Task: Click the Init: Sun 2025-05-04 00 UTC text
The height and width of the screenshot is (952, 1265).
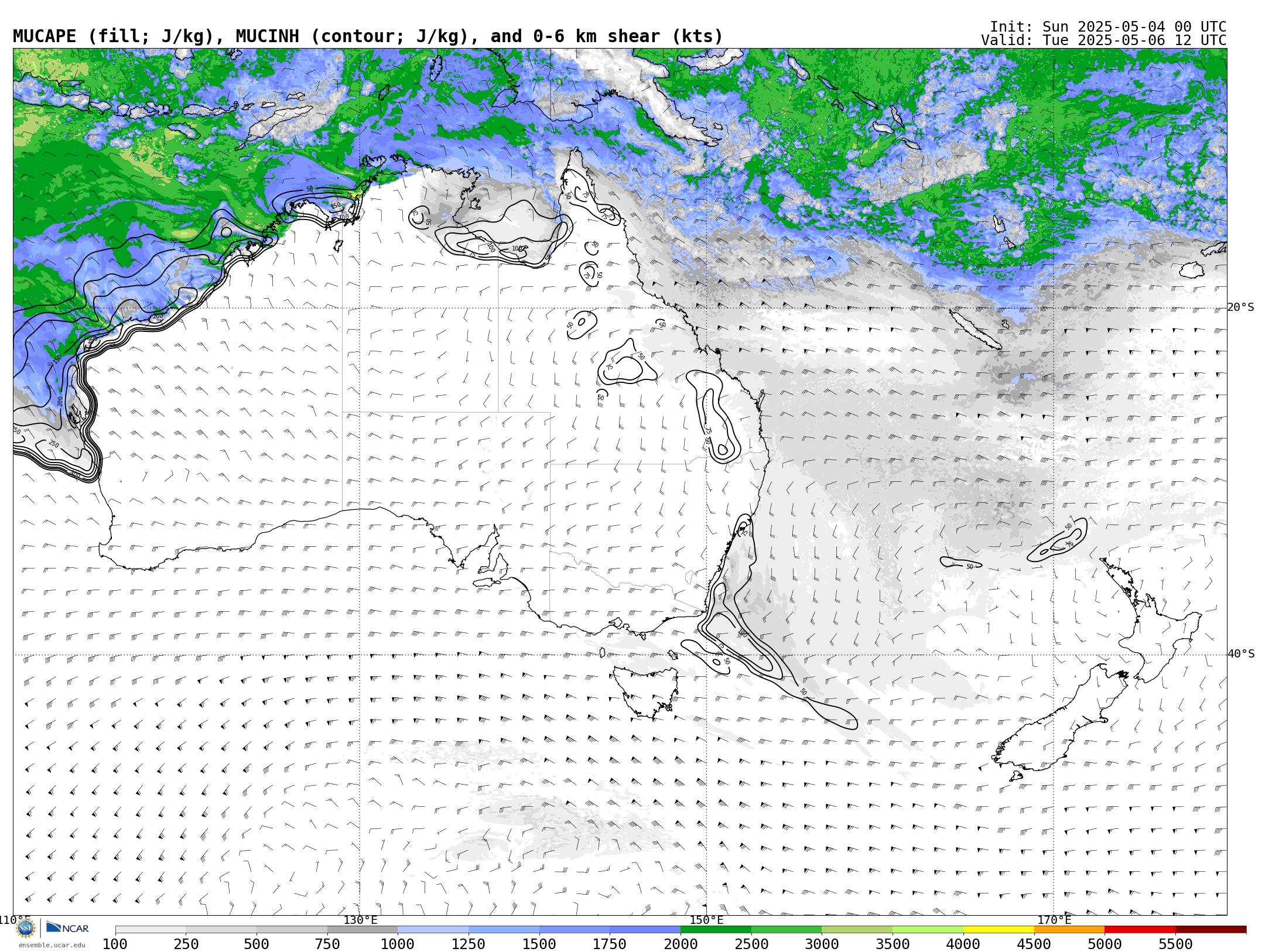Action: 1108,27
